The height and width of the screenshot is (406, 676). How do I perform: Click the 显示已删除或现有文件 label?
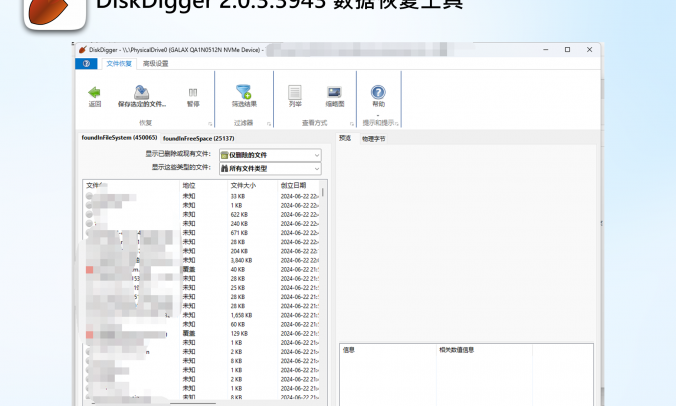178,153
